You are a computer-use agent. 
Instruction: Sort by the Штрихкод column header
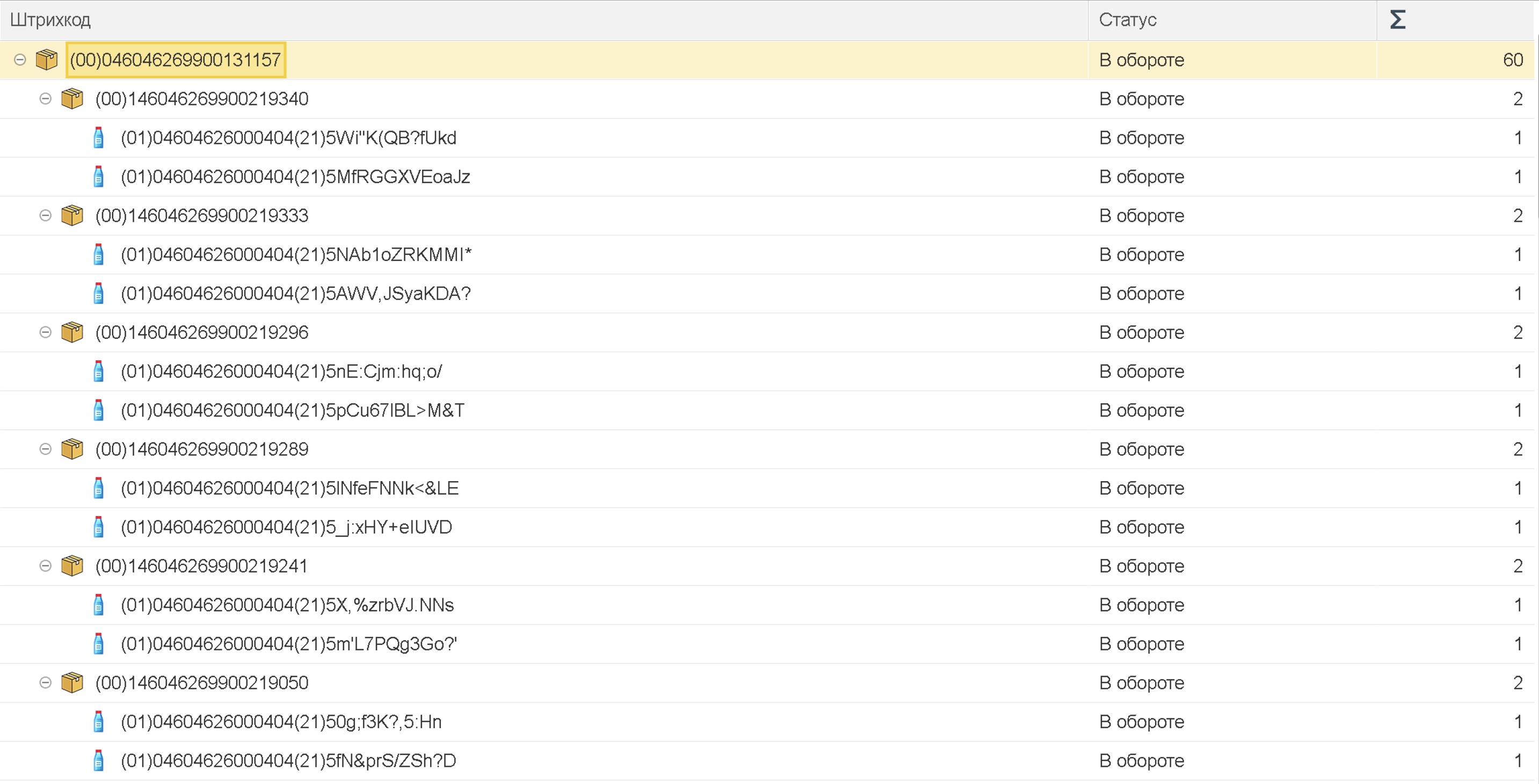coord(543,20)
